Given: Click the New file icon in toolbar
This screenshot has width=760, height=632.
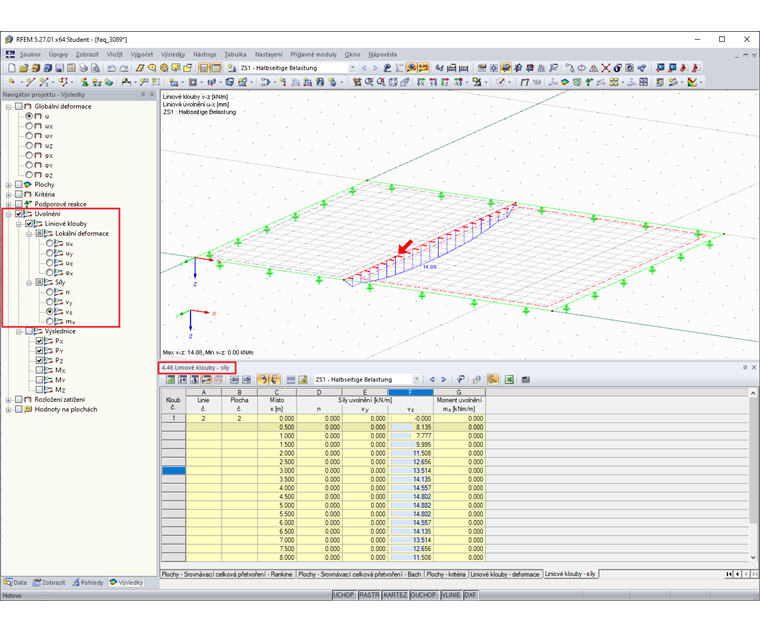Looking at the screenshot, I should [12, 68].
